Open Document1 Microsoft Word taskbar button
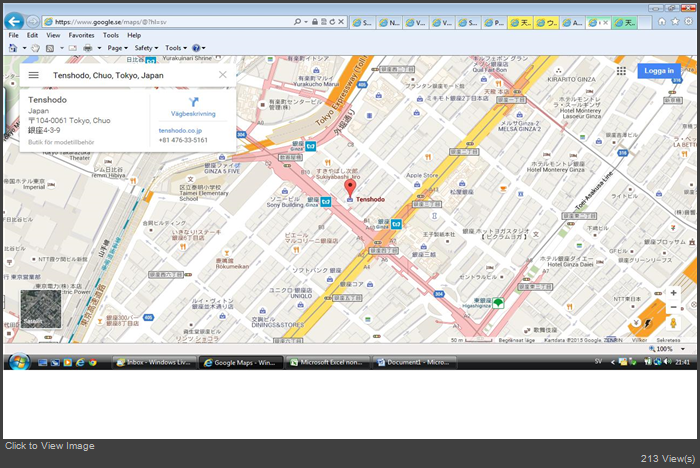The image size is (700, 468). click(x=414, y=362)
